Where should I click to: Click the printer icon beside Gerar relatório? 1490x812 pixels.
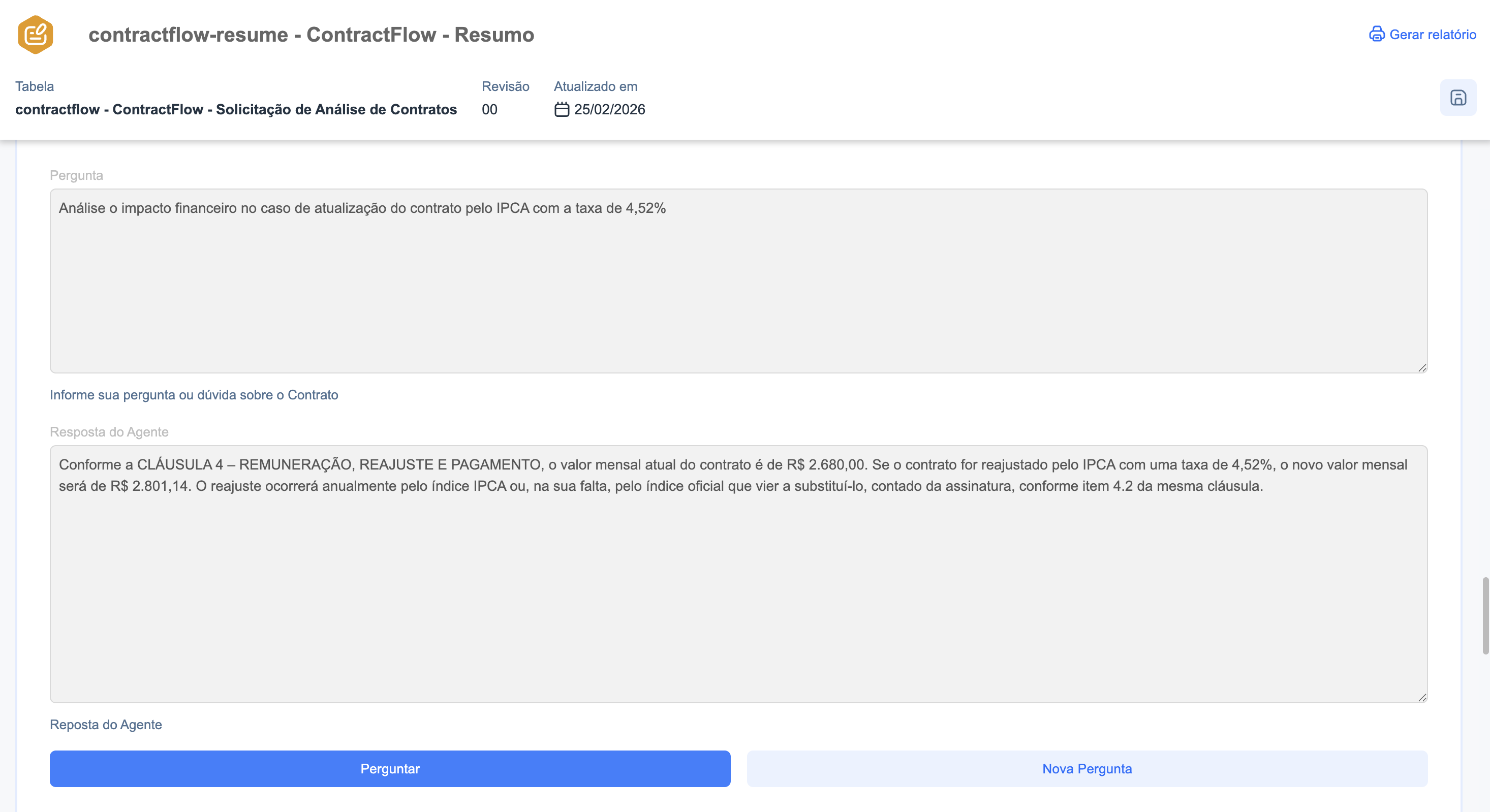[x=1377, y=34]
